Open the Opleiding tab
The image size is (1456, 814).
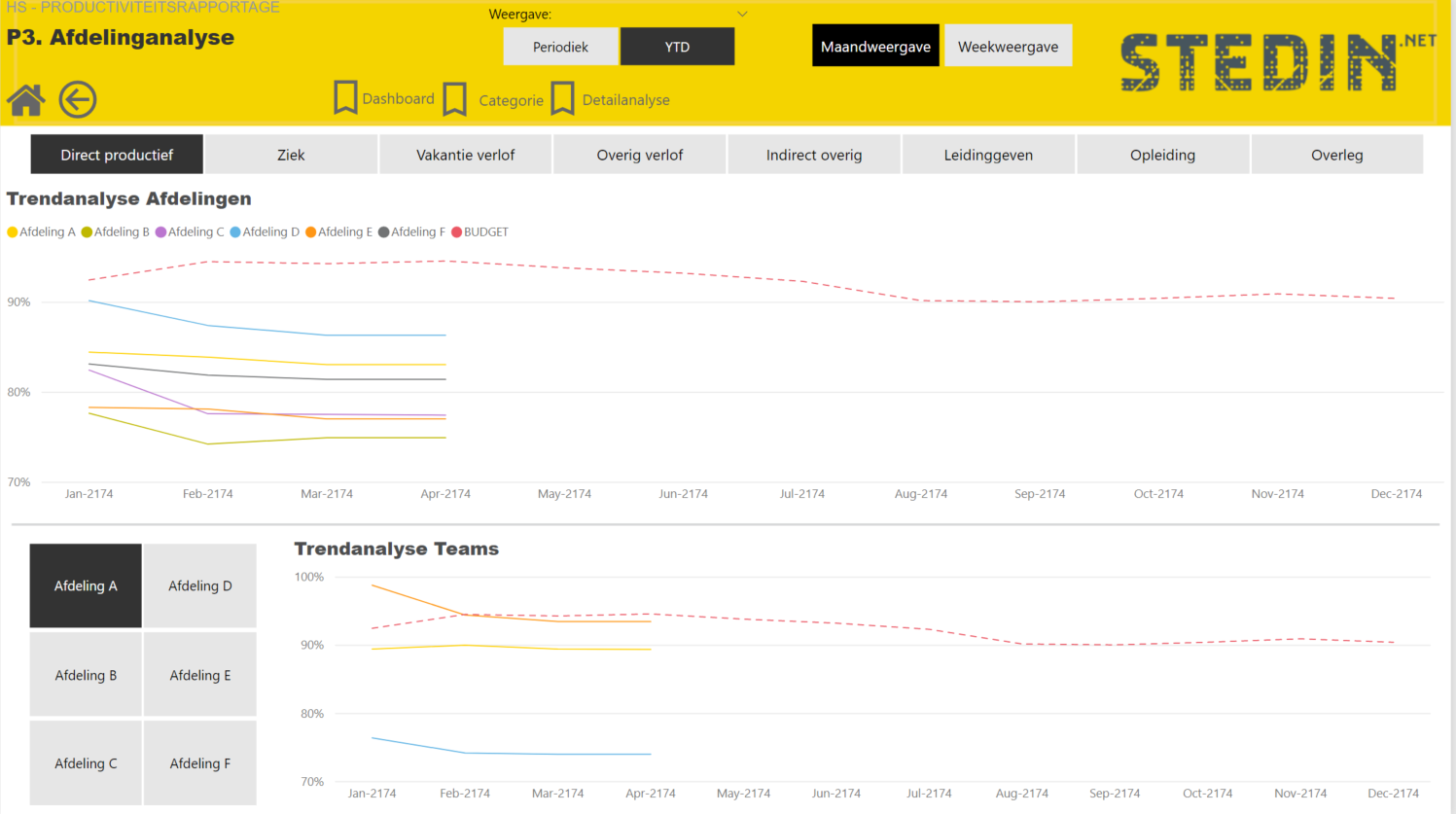(x=1162, y=155)
